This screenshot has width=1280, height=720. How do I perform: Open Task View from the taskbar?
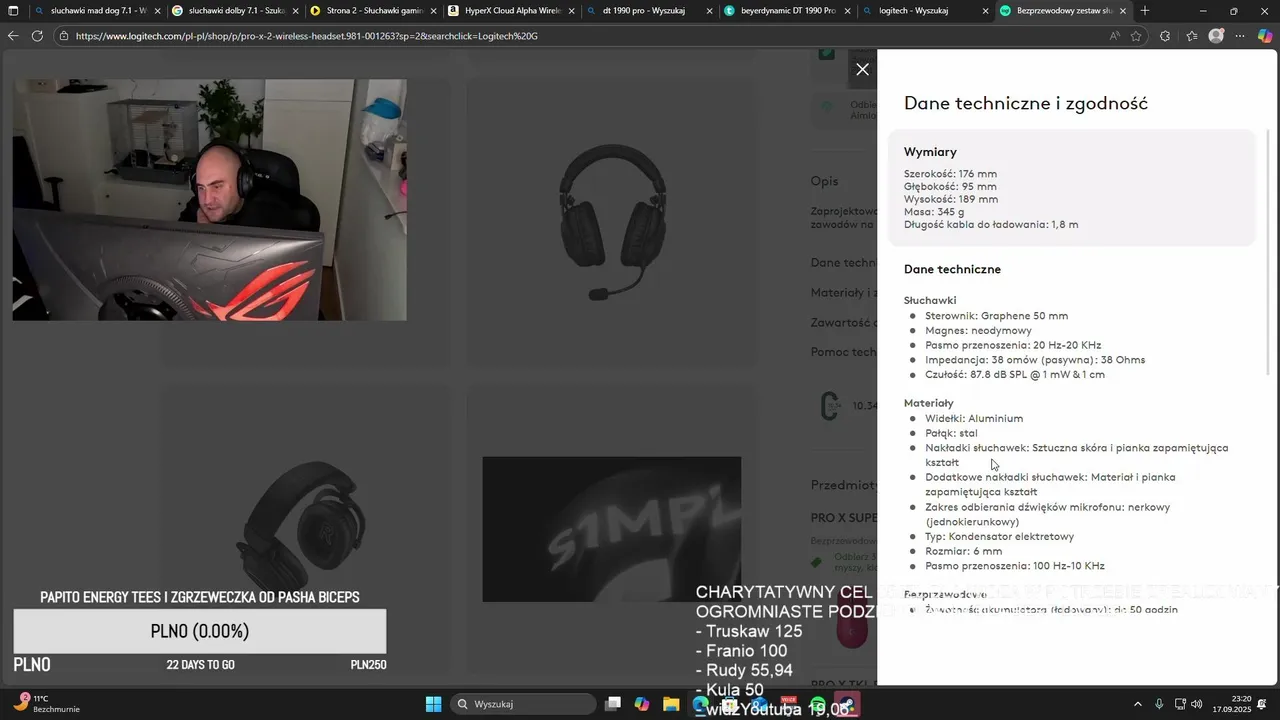click(613, 704)
